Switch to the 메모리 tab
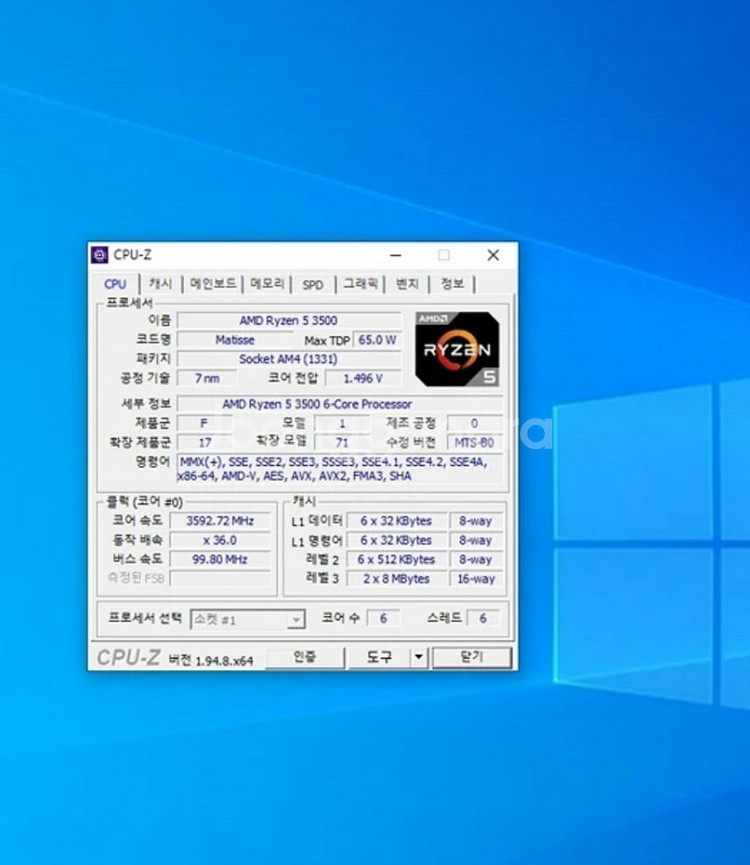 tap(267, 284)
